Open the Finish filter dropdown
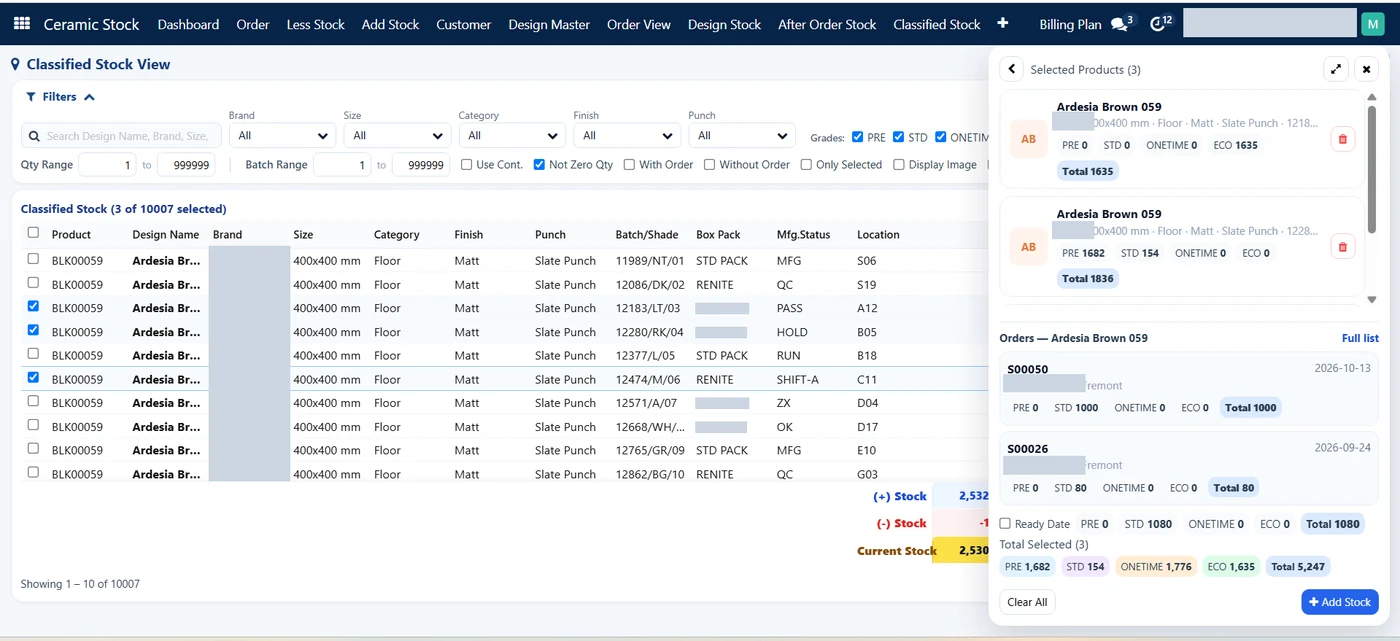Screen dimensions: 1400x641 tap(627, 136)
